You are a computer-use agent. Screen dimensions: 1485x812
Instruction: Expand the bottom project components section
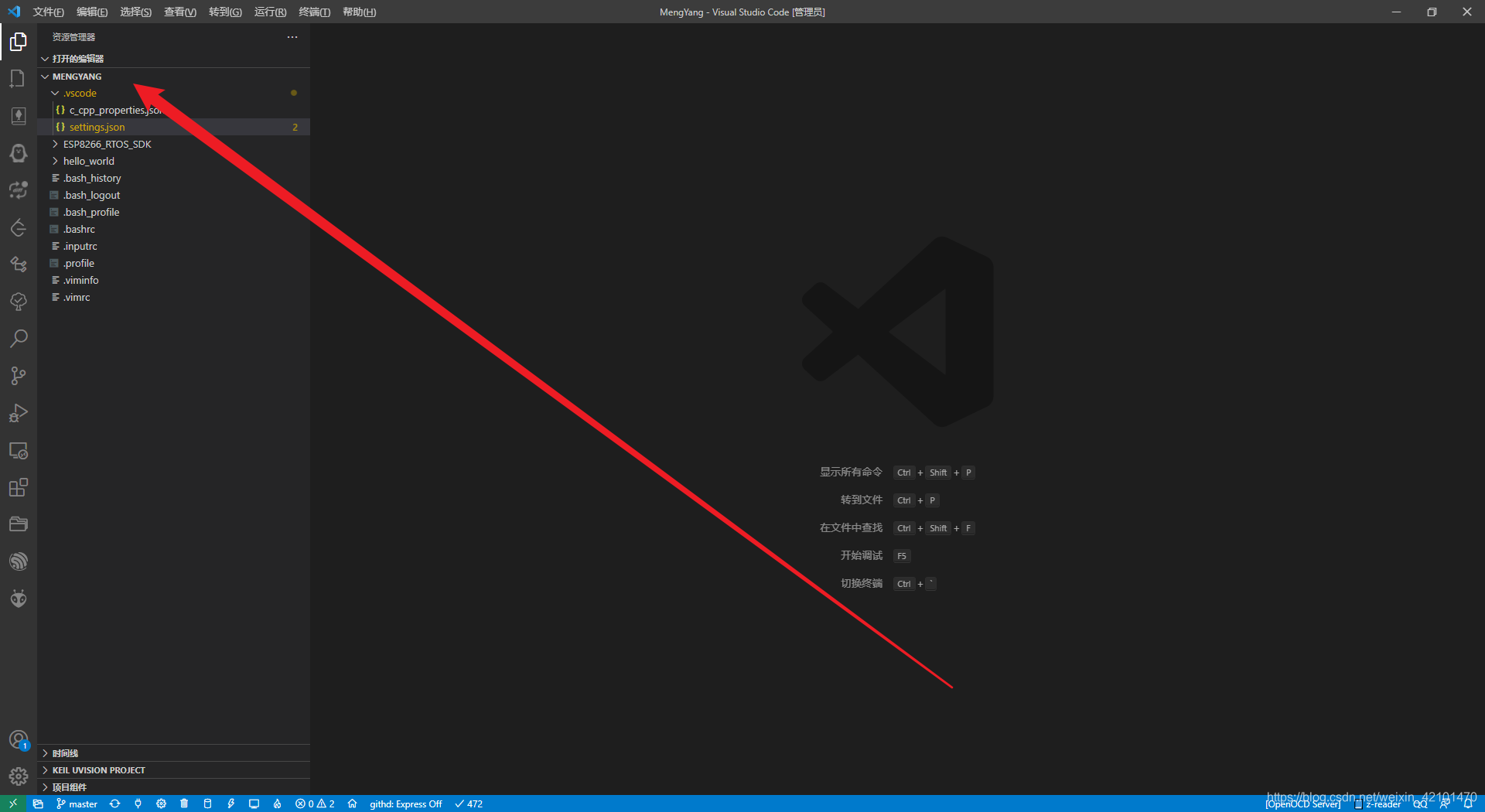[173, 787]
